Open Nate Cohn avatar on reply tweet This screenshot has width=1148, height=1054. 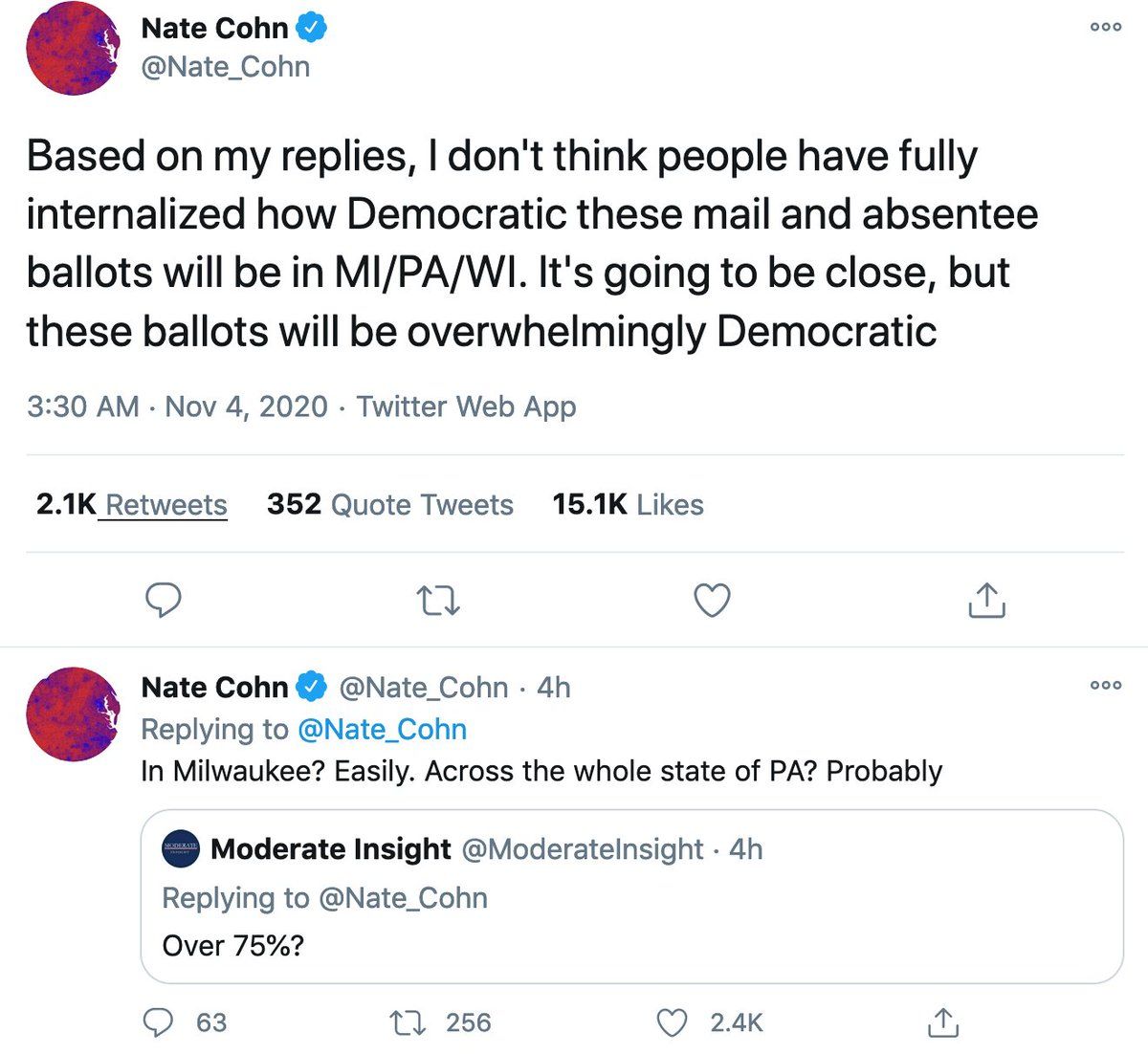[x=72, y=714]
